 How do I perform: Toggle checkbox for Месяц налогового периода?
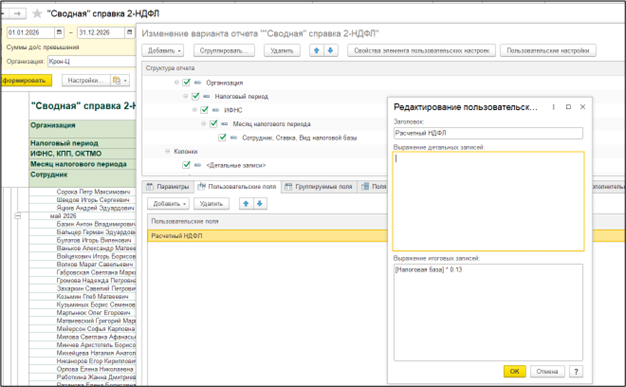click(213, 124)
